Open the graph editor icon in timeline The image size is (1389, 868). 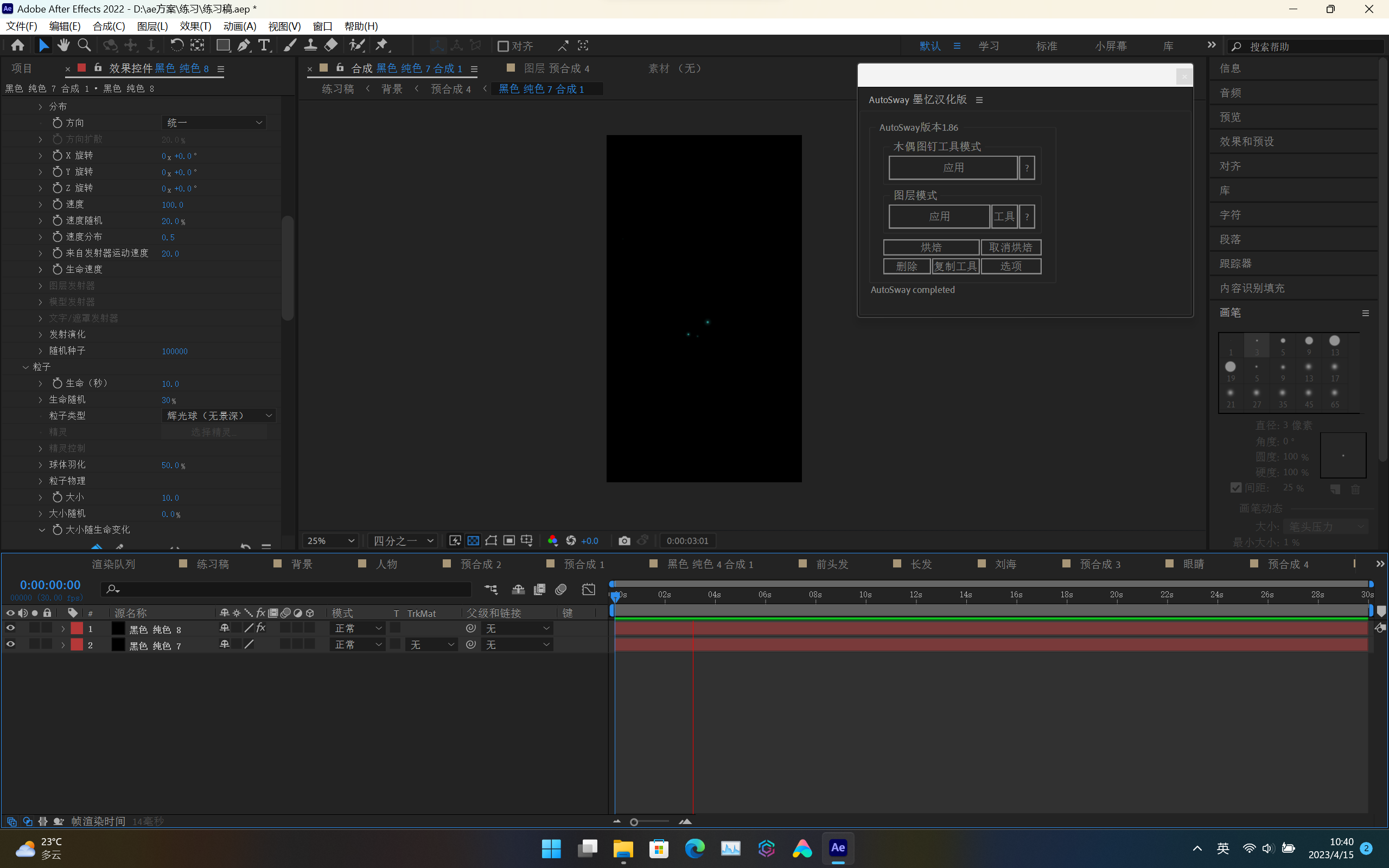click(x=588, y=590)
